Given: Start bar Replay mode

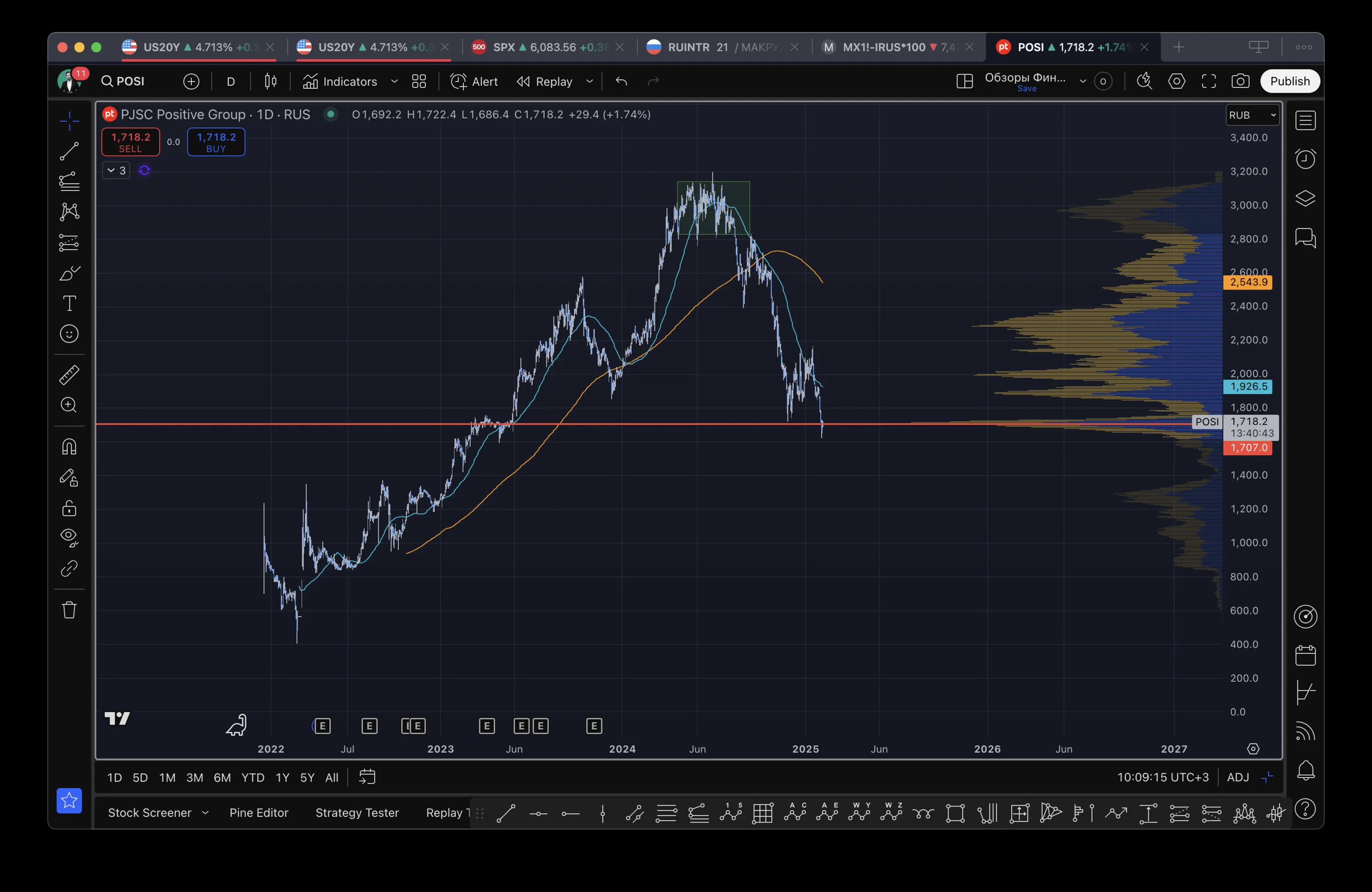Looking at the screenshot, I should pyautogui.click(x=545, y=81).
